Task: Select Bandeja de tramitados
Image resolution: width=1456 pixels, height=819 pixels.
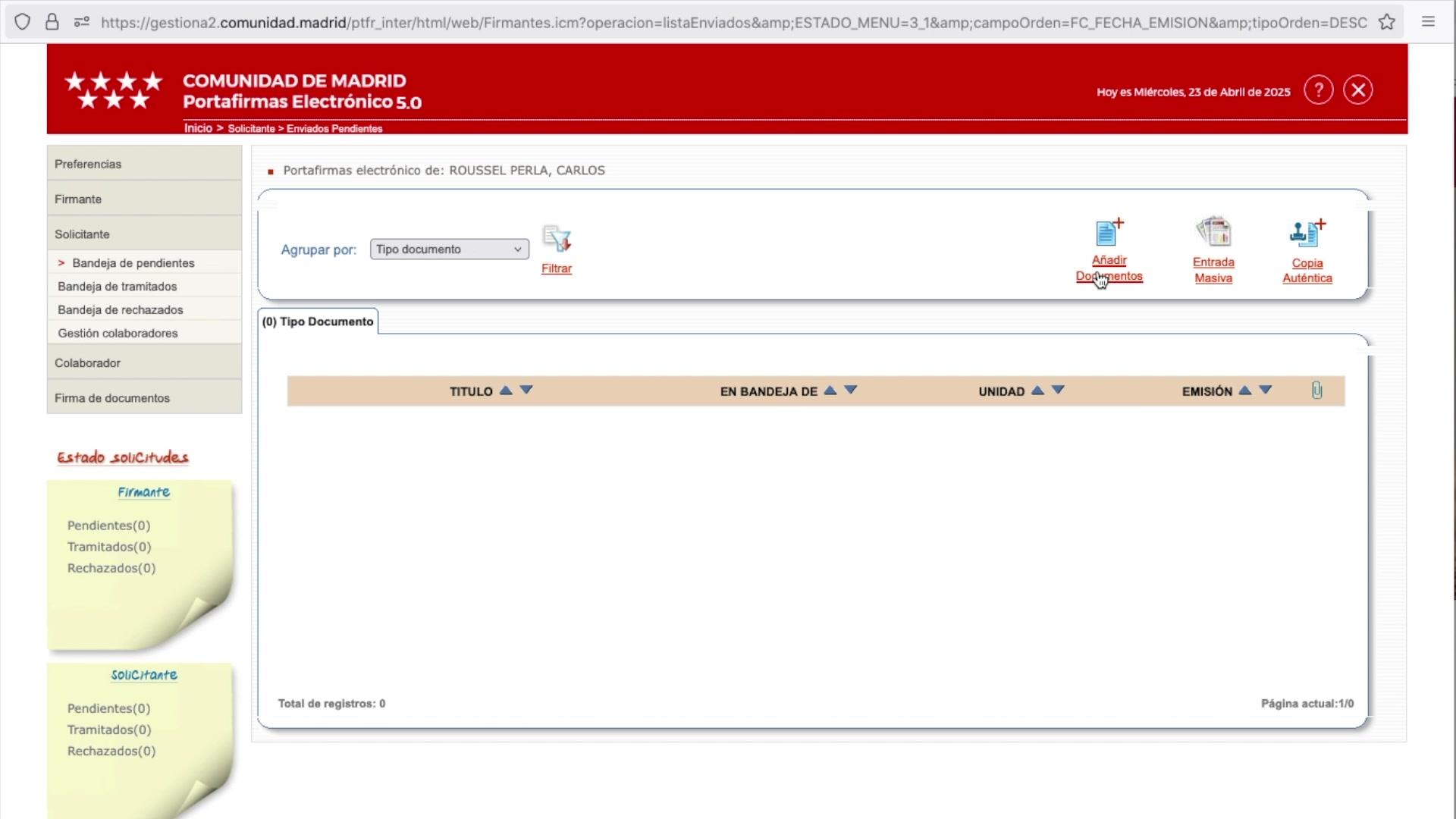Action: [118, 287]
